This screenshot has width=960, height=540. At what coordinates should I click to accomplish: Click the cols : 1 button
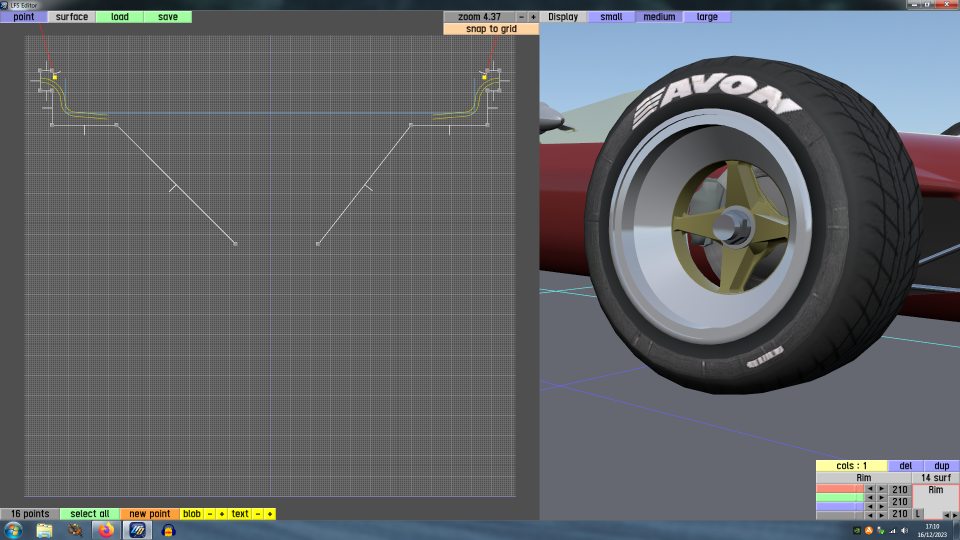(852, 465)
